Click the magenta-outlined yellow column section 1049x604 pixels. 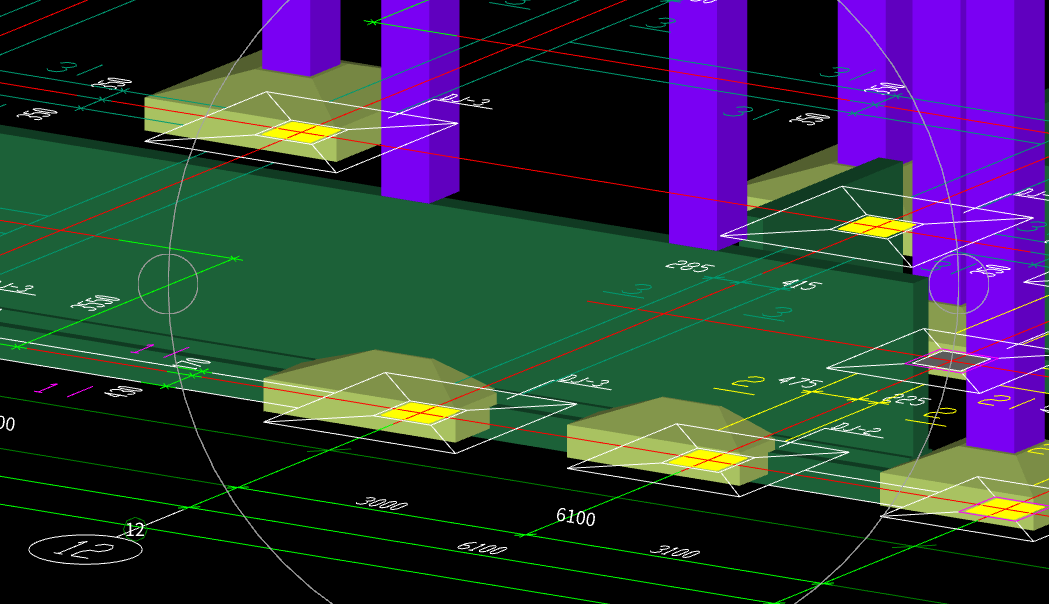pyautogui.click(x=1003, y=508)
